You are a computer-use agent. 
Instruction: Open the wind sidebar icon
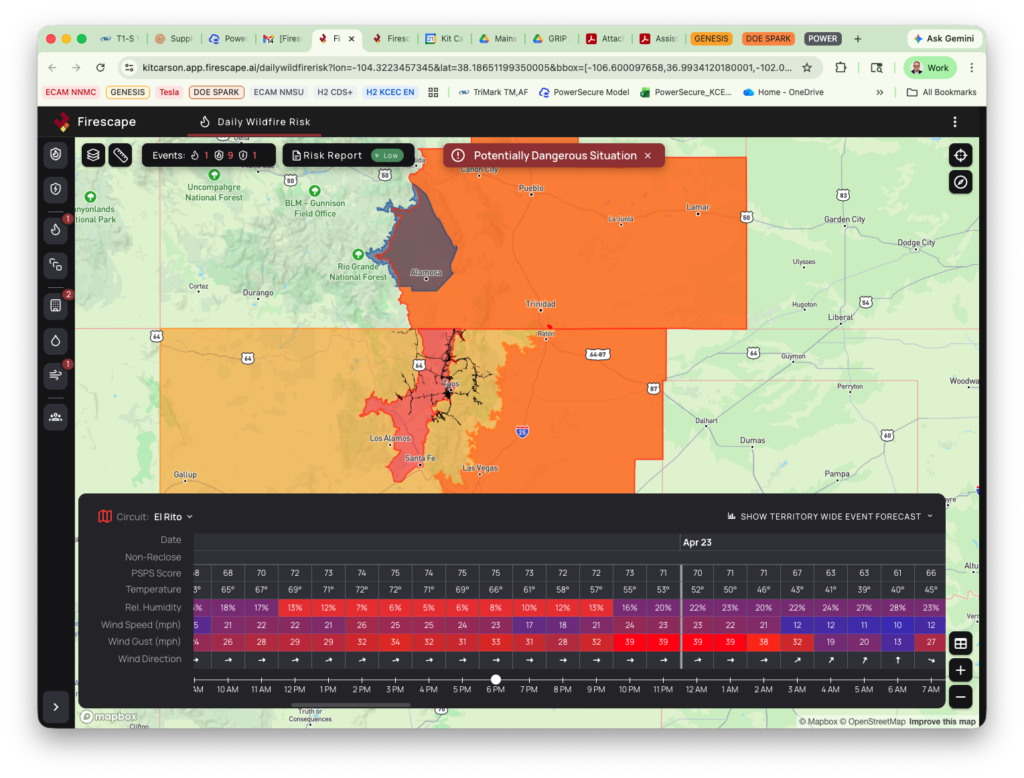[x=55, y=375]
